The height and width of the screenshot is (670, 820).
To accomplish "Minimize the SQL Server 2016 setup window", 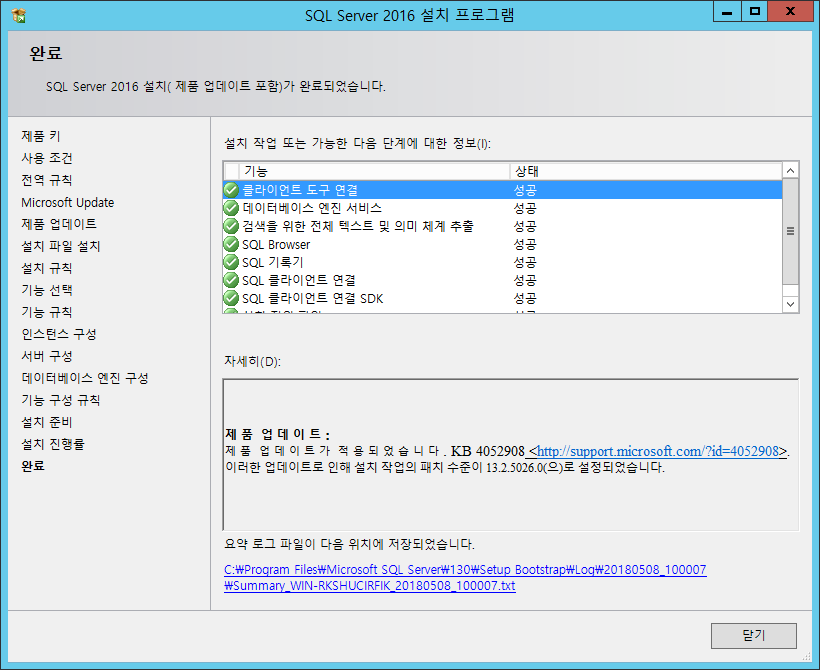I will coord(727,12).
